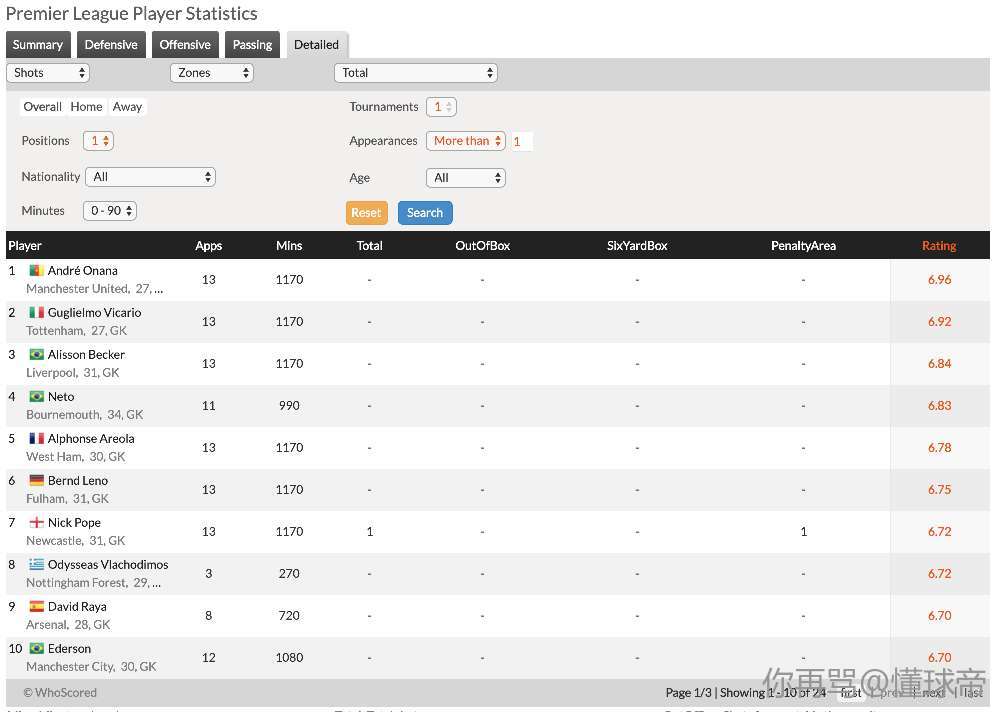Open Nick Pope player link
The image size is (998, 712).
pos(74,522)
